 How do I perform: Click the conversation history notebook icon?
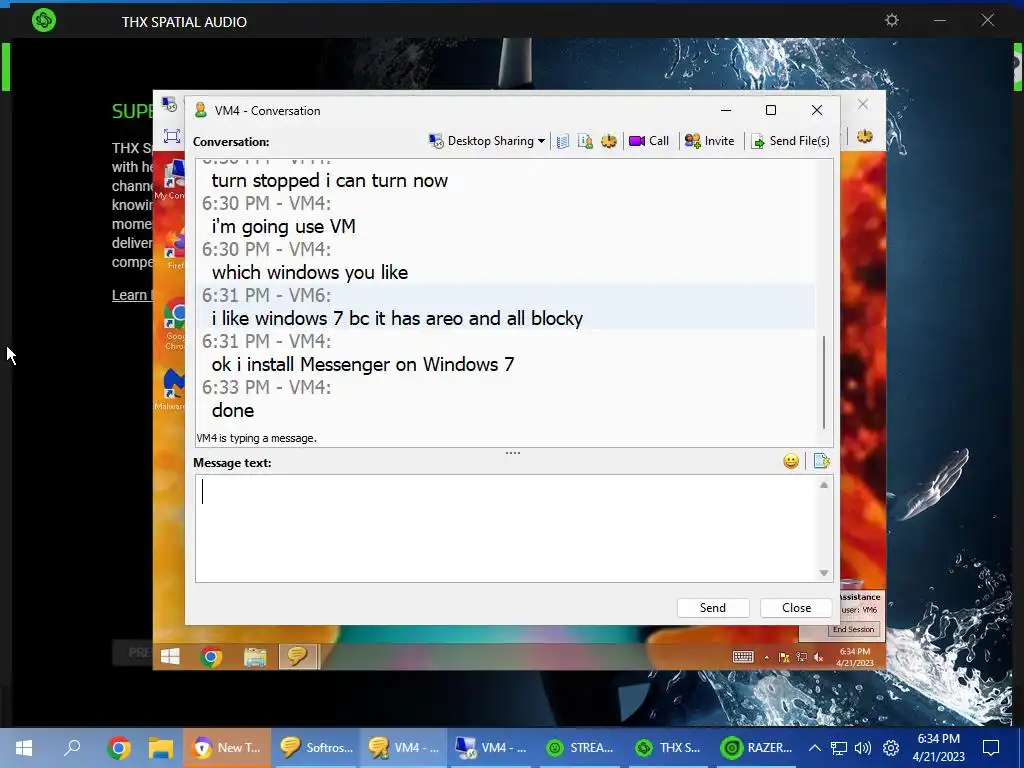[x=563, y=141]
